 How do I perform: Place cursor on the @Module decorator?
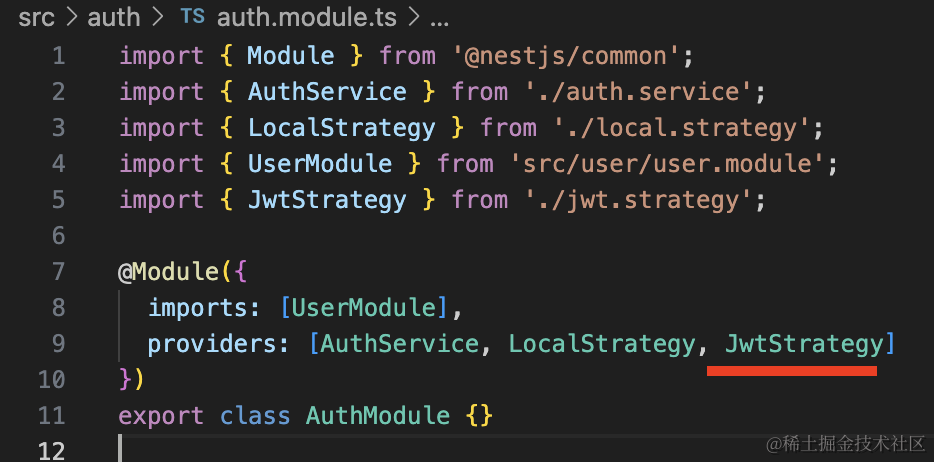pos(161,272)
